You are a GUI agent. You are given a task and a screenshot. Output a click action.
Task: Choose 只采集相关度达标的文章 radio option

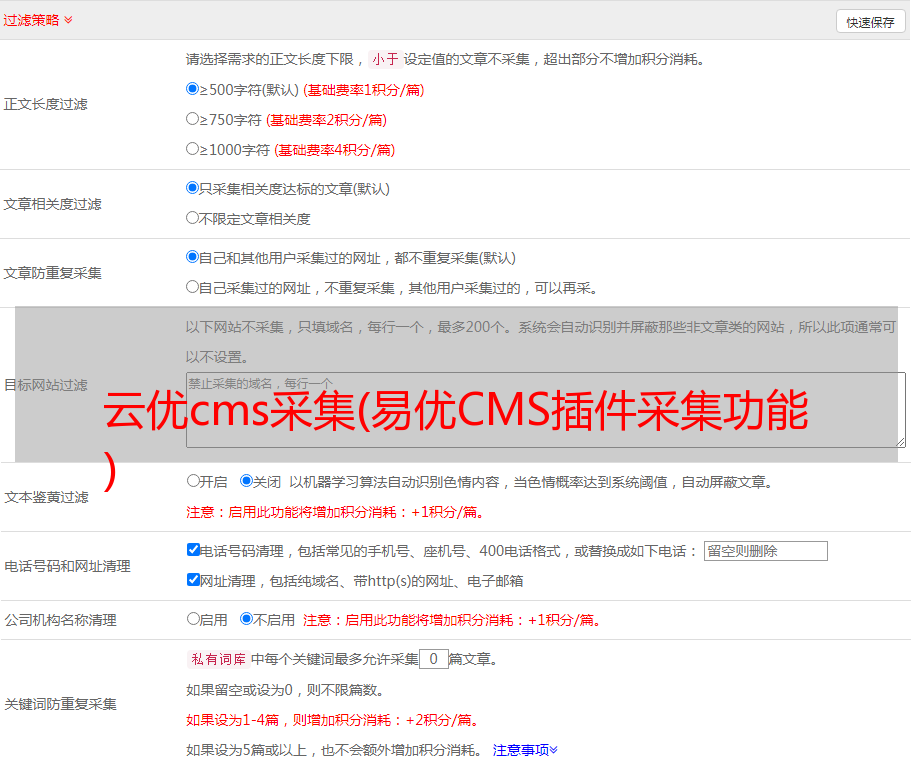192,188
